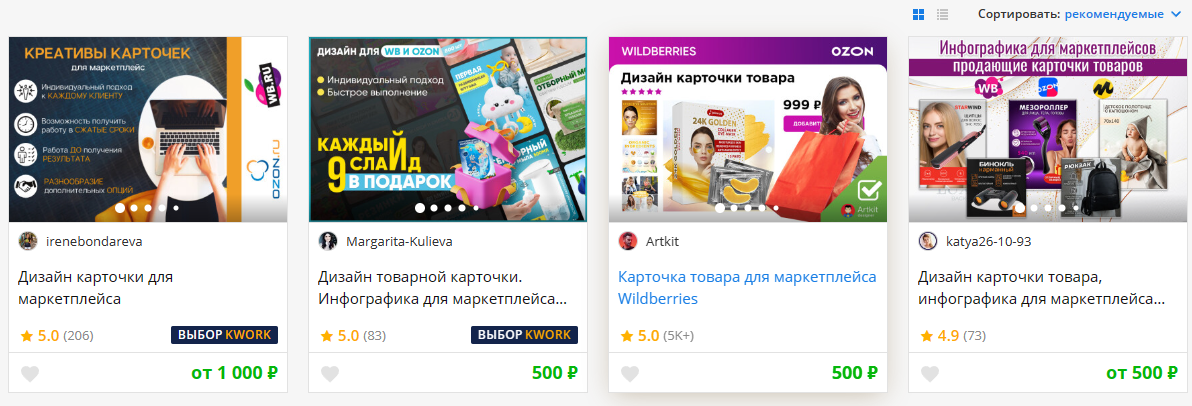The image size is (1192, 406).
Task: Click the 'Выбор Kwork' badge on first gig
Action: 225,335
